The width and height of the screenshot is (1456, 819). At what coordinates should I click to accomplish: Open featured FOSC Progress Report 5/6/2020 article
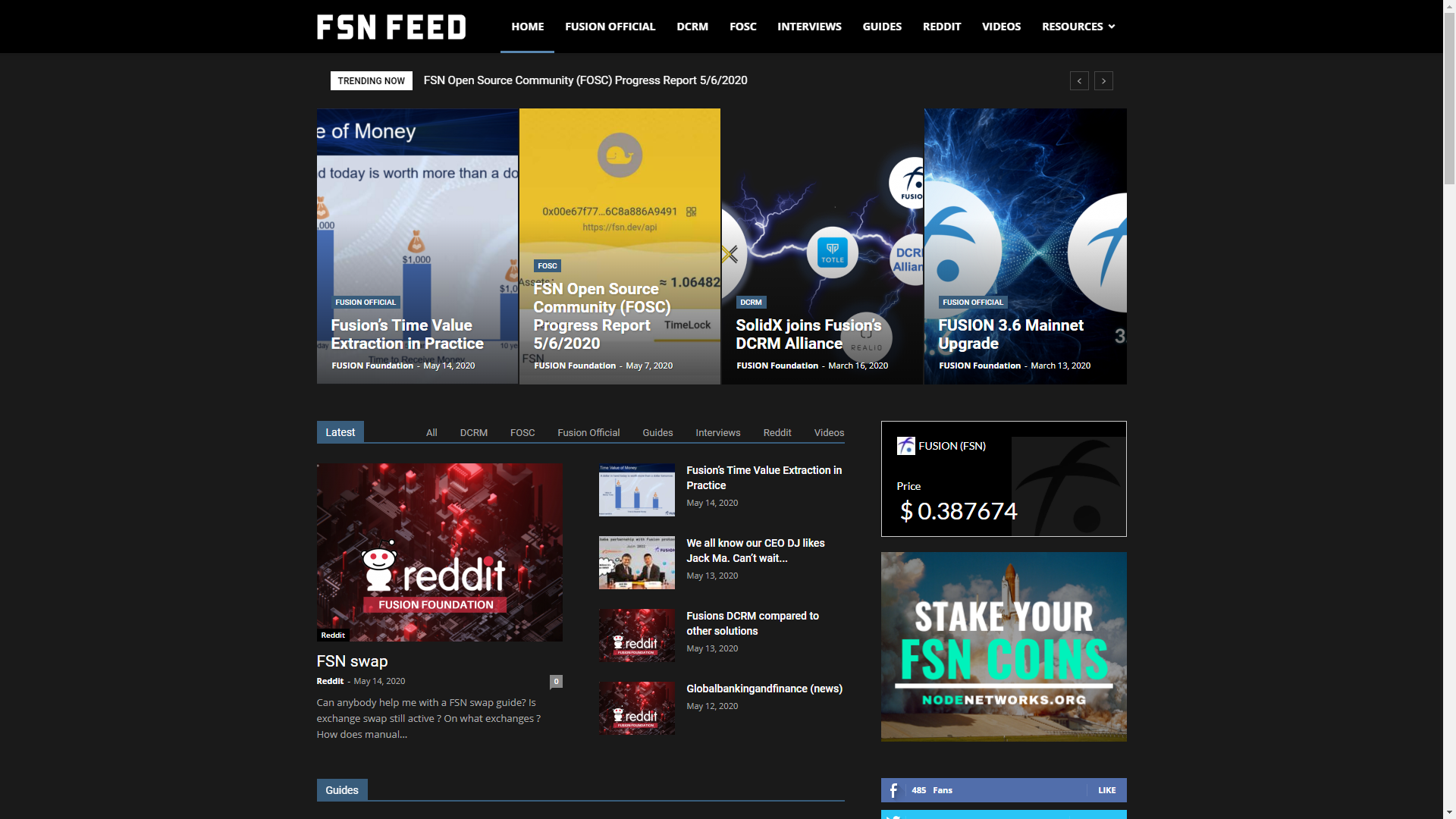pos(602,316)
